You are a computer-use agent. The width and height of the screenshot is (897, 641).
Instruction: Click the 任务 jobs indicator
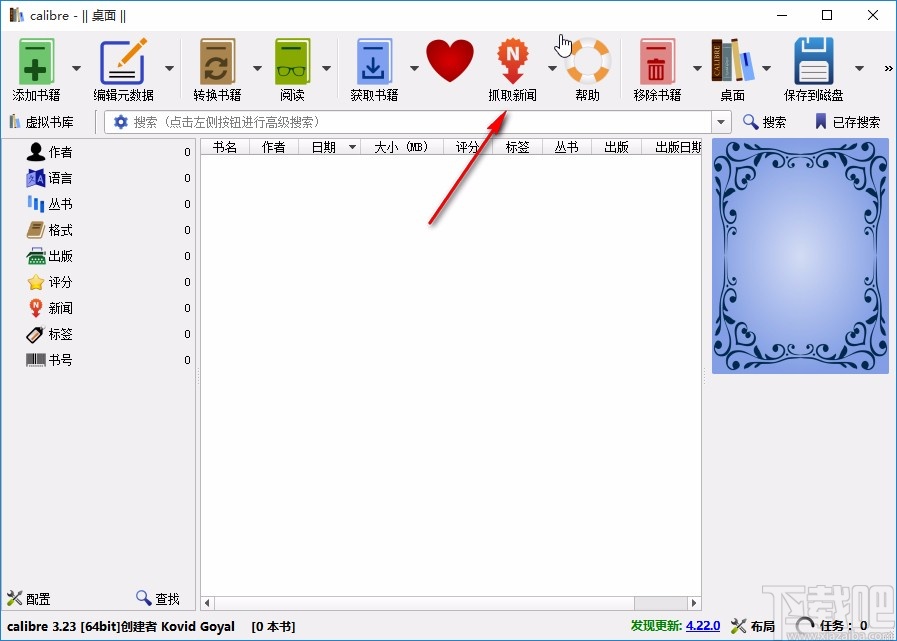coord(832,626)
